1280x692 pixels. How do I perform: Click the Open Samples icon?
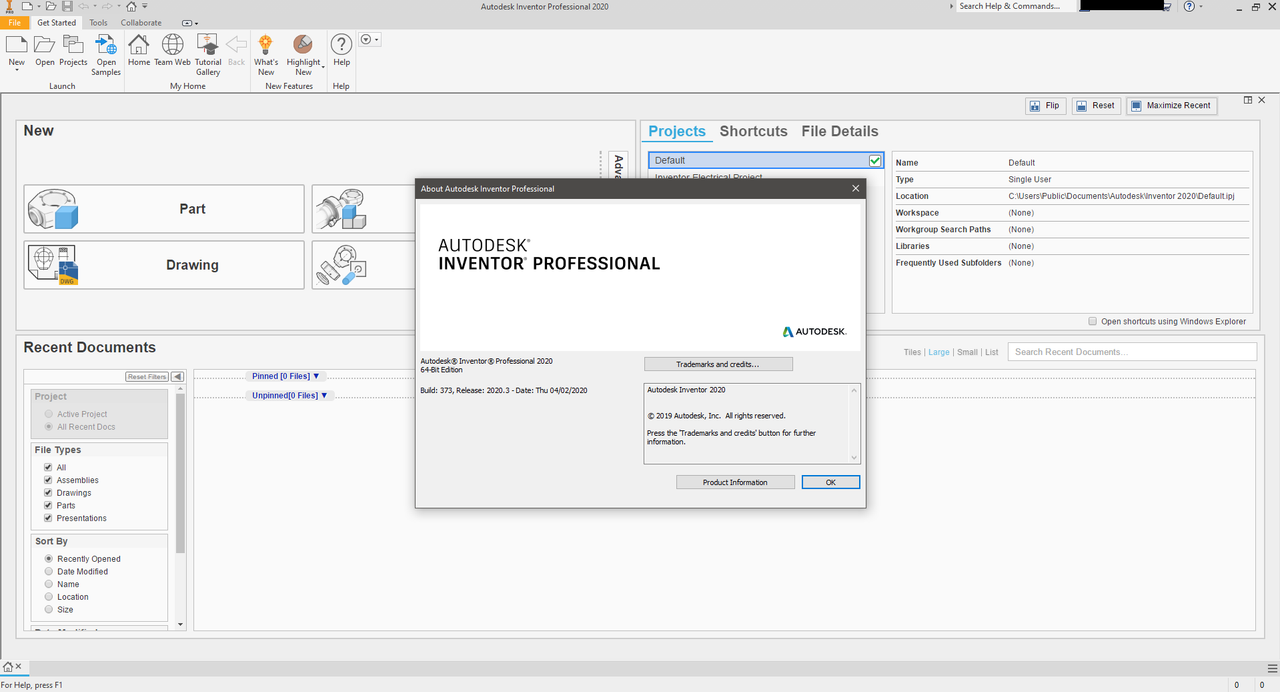point(105,45)
